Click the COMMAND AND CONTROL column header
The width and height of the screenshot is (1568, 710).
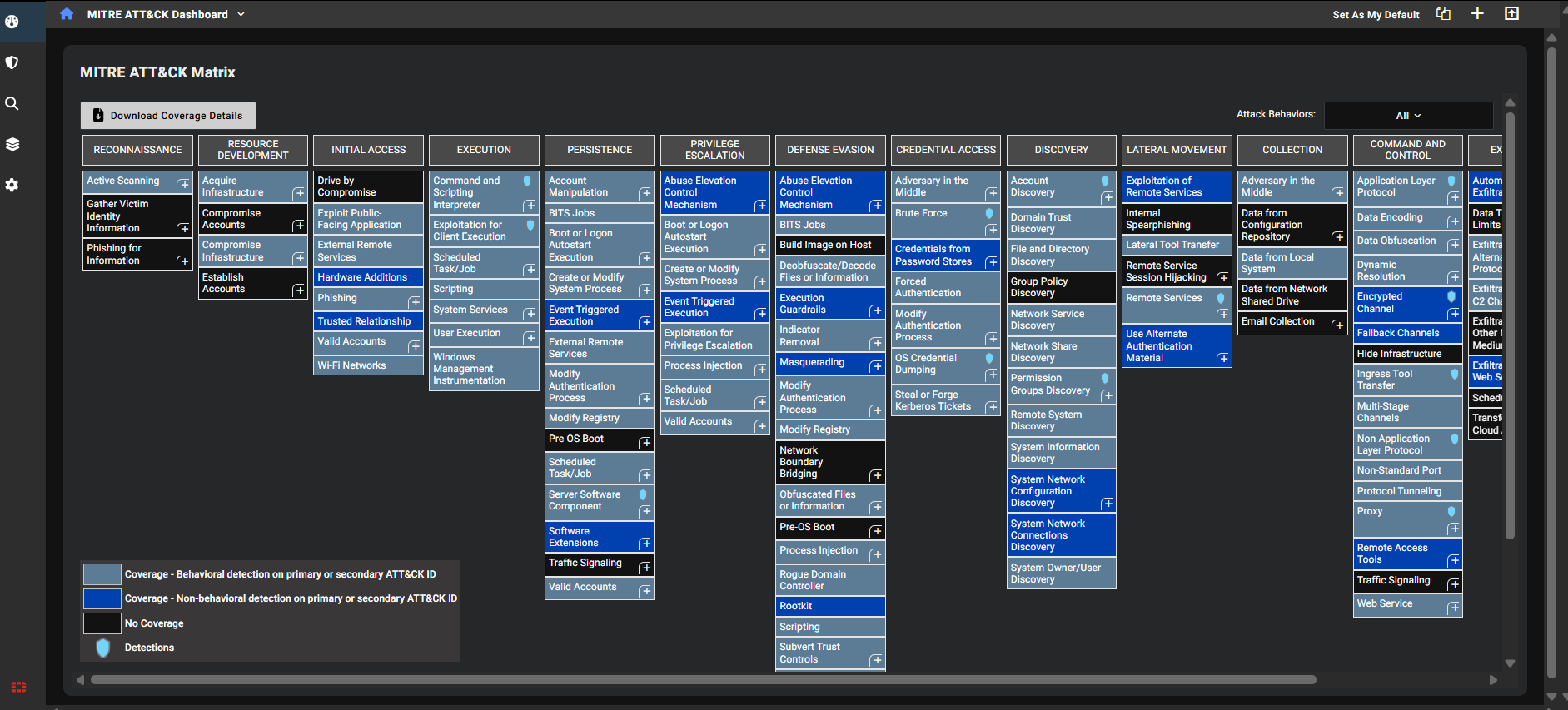(1408, 150)
